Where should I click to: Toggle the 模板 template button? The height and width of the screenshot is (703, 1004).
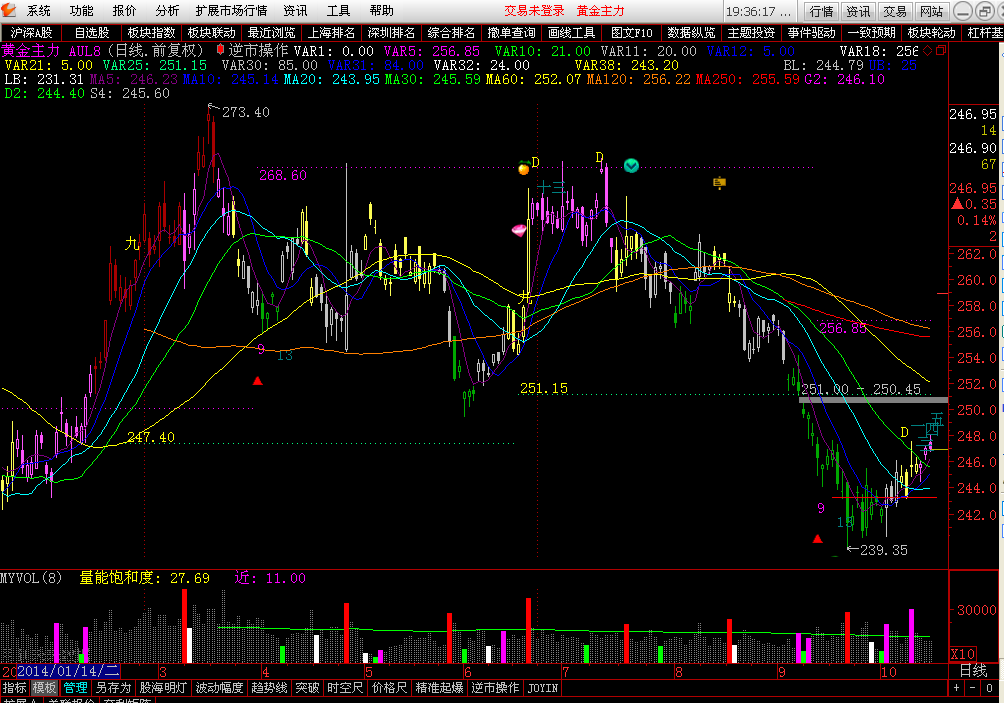click(x=44, y=688)
